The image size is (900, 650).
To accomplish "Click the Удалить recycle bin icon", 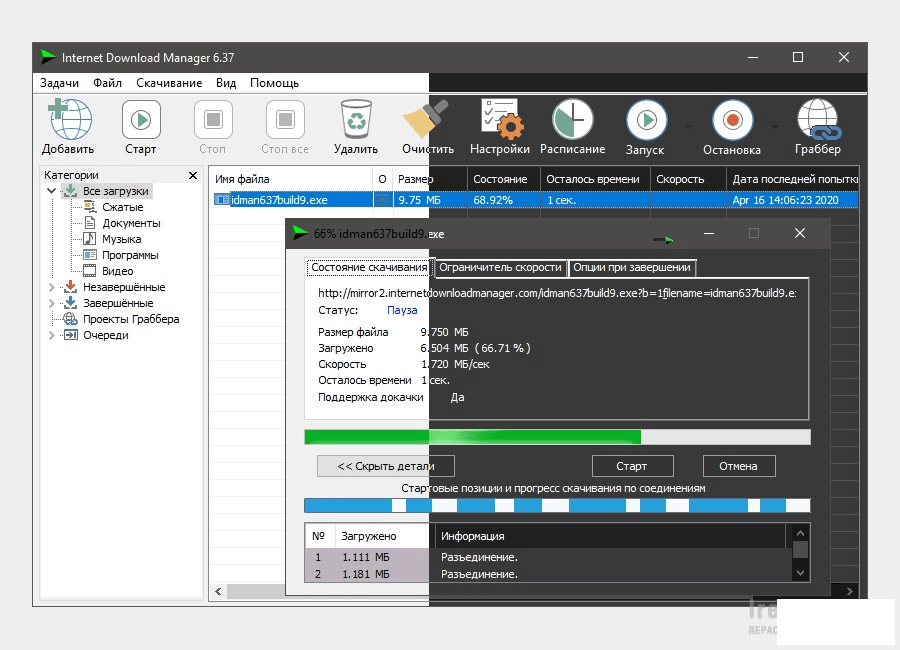I will (x=356, y=119).
